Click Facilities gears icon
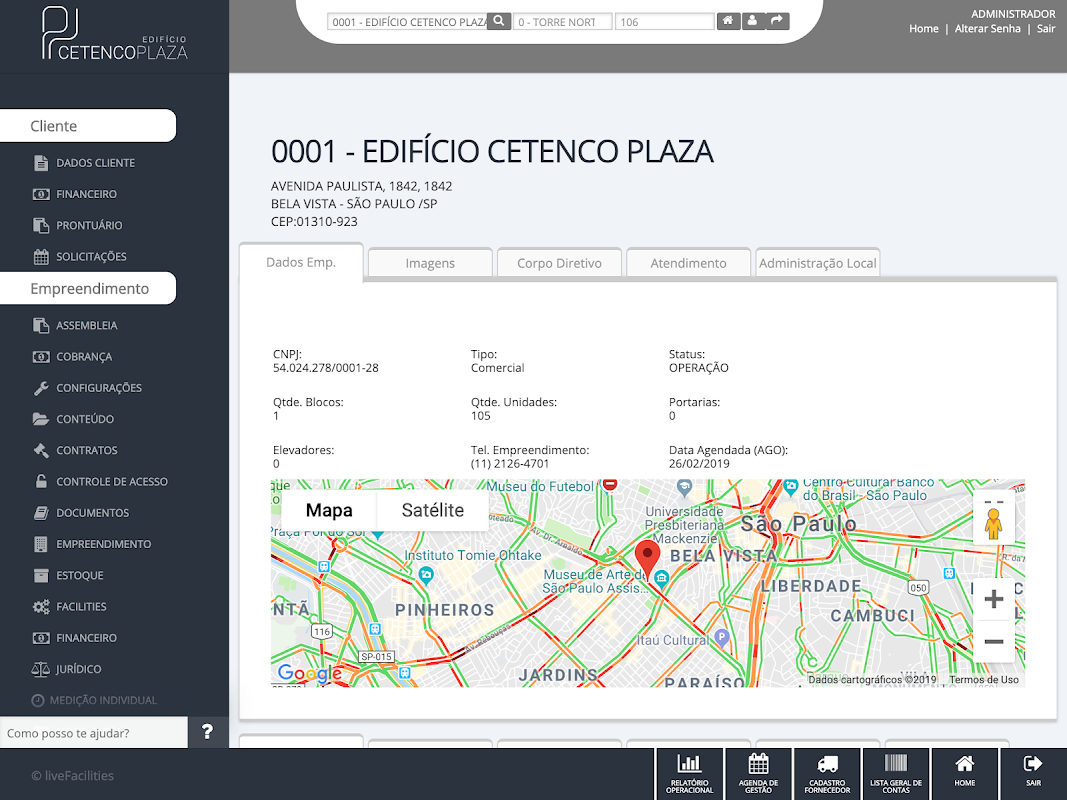The height and width of the screenshot is (800, 1067). pyautogui.click(x=41, y=606)
